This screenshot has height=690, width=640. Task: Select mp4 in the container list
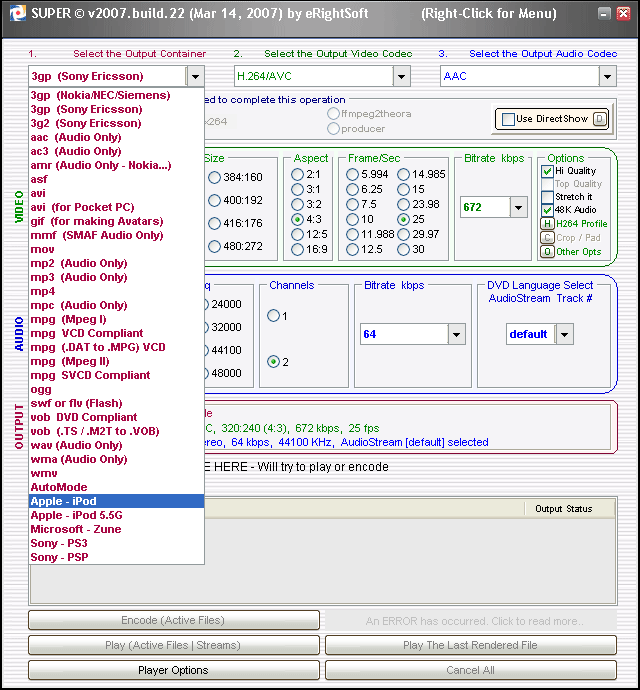(x=117, y=291)
